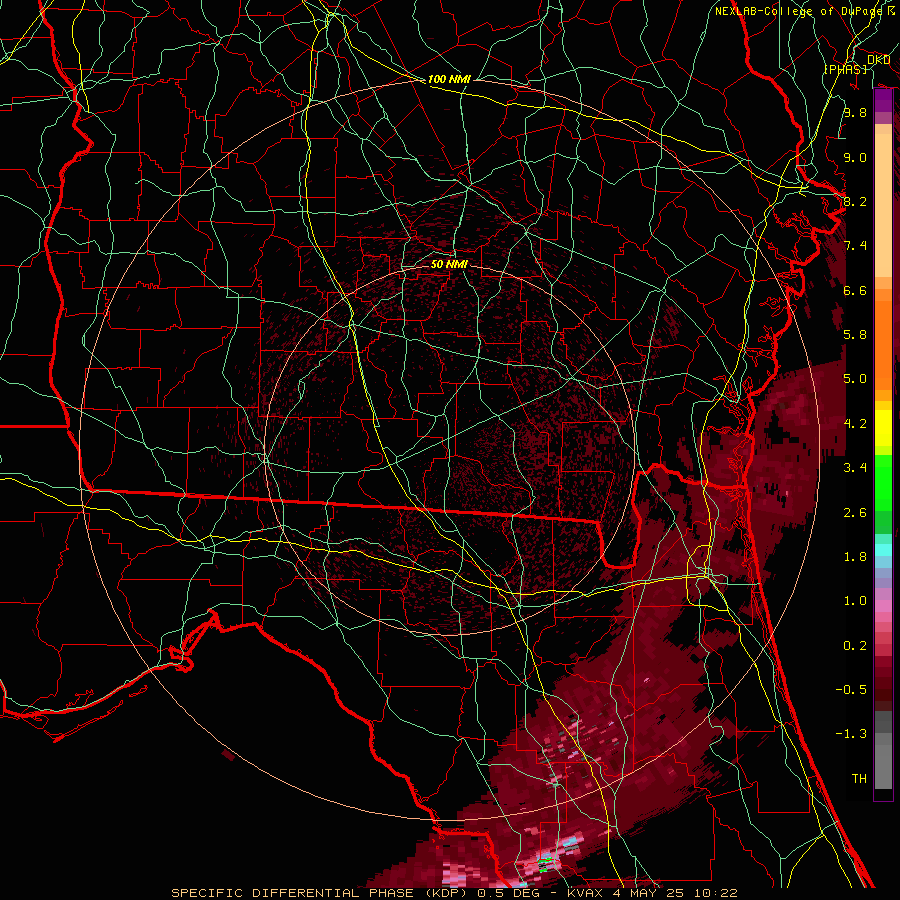The height and width of the screenshot is (900, 900).
Task: Click the 6.6 scale value
Action: coord(855,290)
